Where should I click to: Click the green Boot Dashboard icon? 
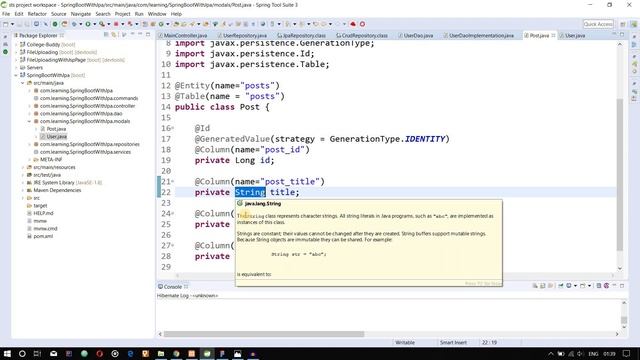click(55, 24)
